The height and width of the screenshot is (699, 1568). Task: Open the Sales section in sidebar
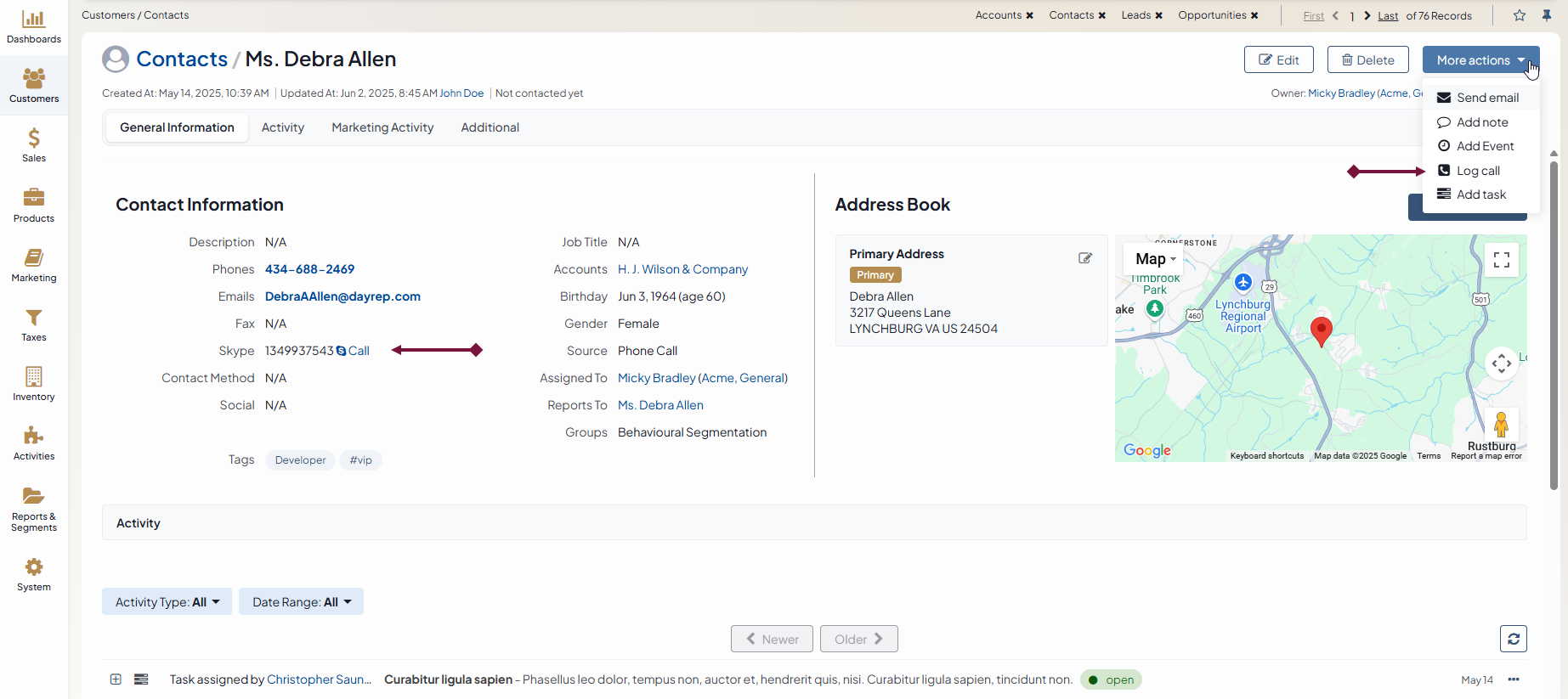(34, 145)
